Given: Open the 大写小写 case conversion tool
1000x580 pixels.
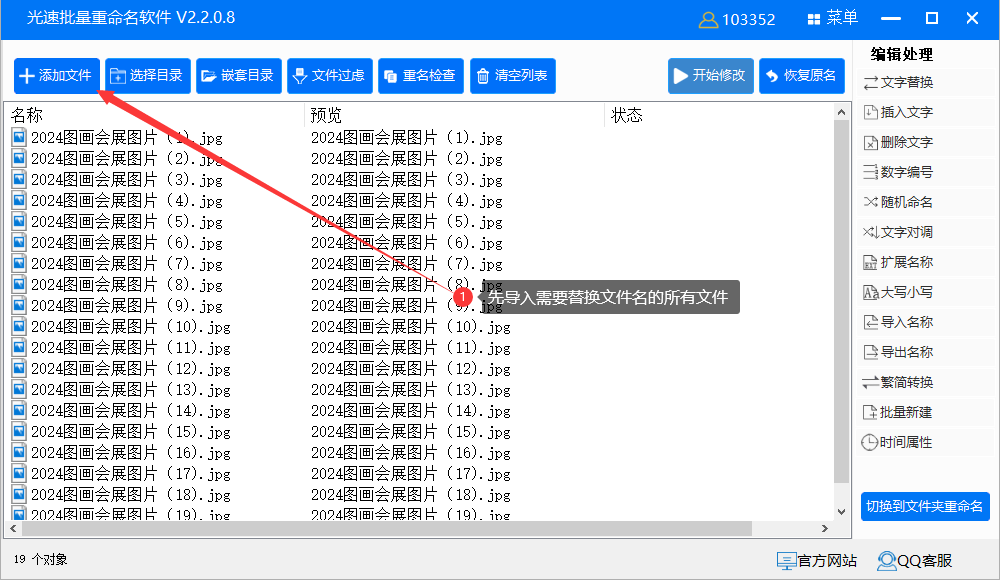Looking at the screenshot, I should coord(899,292).
